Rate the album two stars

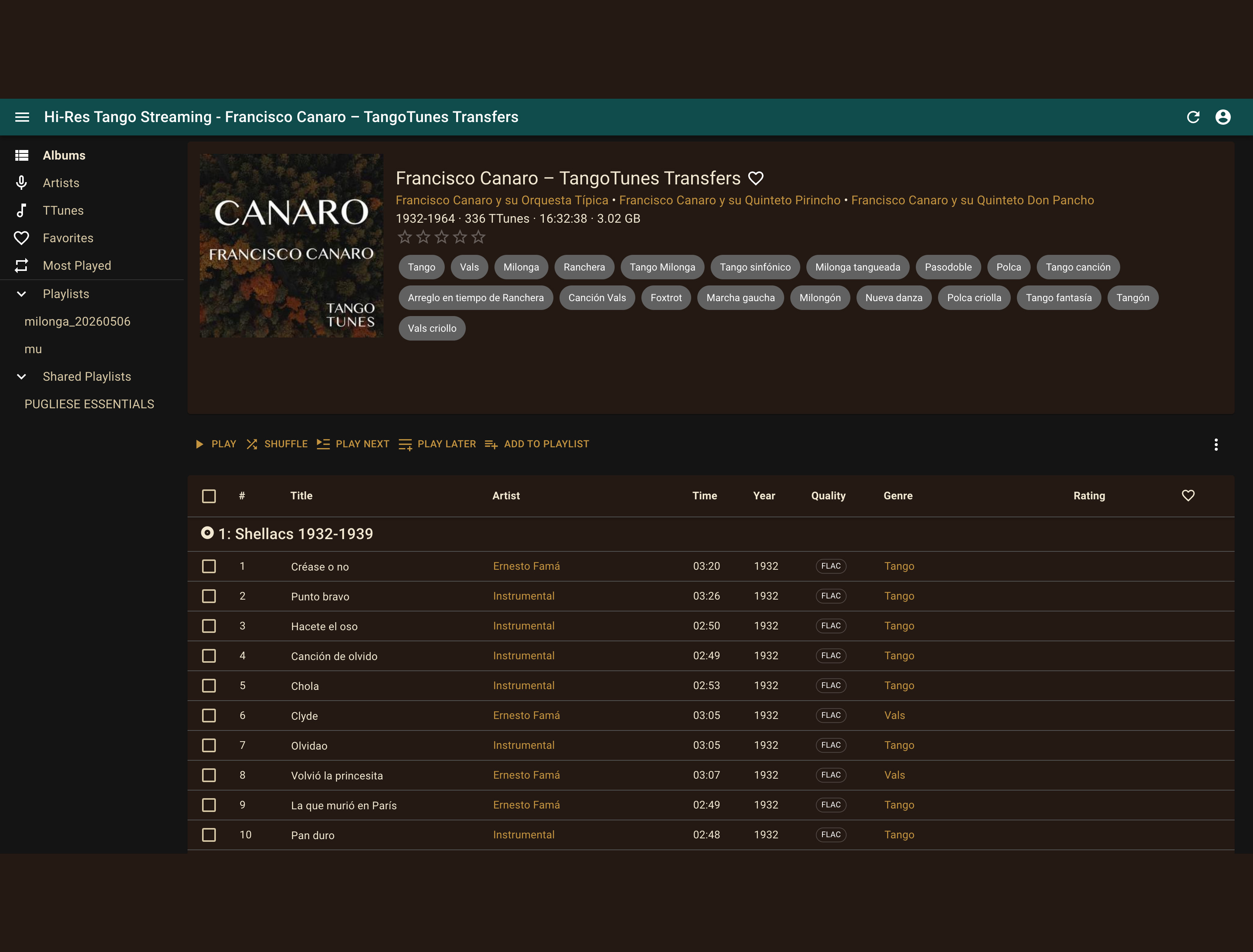pos(423,237)
